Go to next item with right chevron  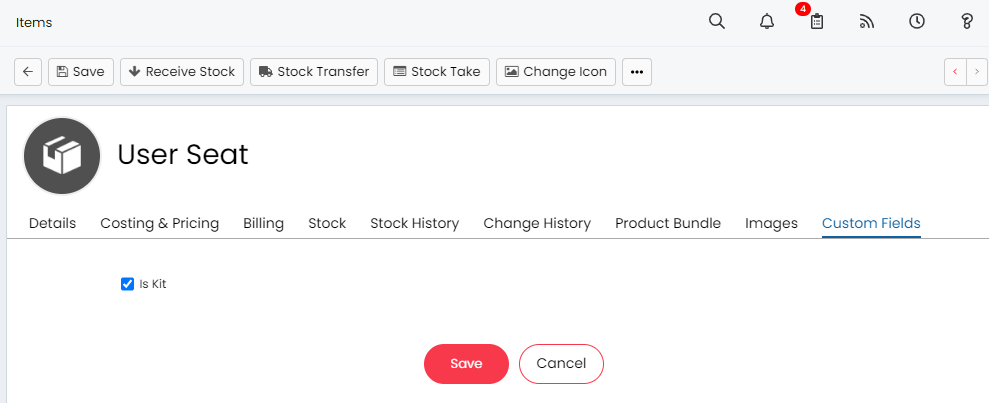coord(977,72)
